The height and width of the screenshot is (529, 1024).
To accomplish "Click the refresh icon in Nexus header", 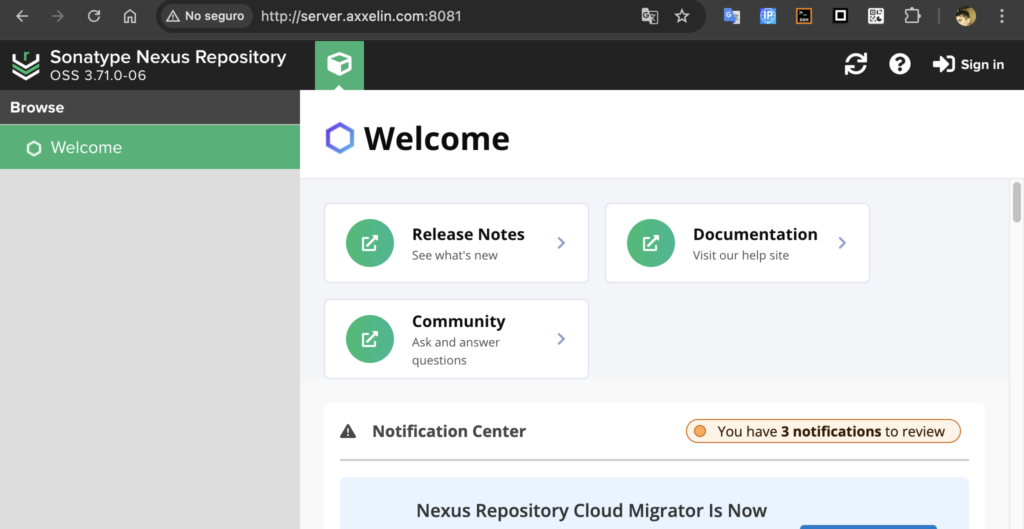I will [856, 65].
